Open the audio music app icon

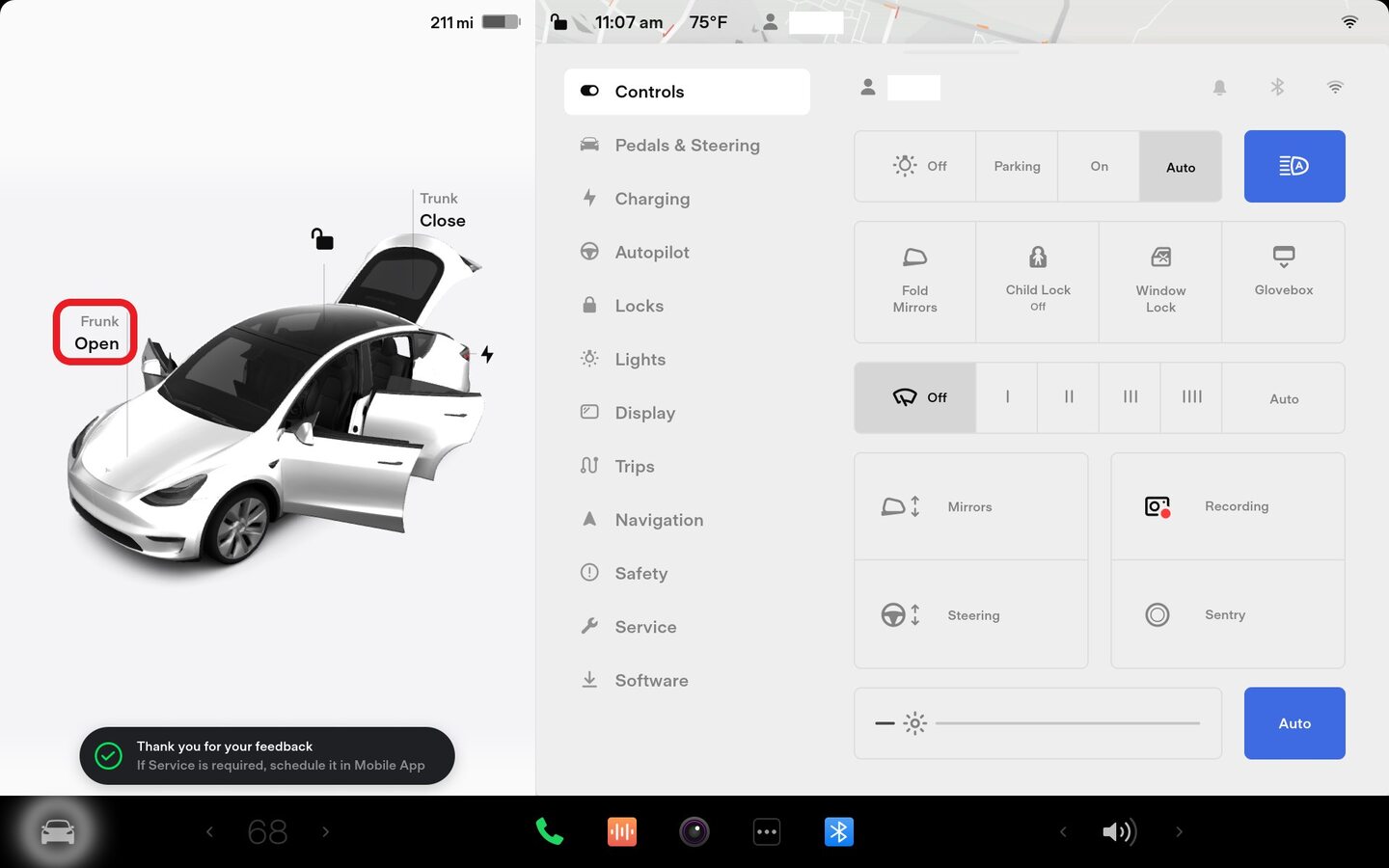(x=622, y=831)
